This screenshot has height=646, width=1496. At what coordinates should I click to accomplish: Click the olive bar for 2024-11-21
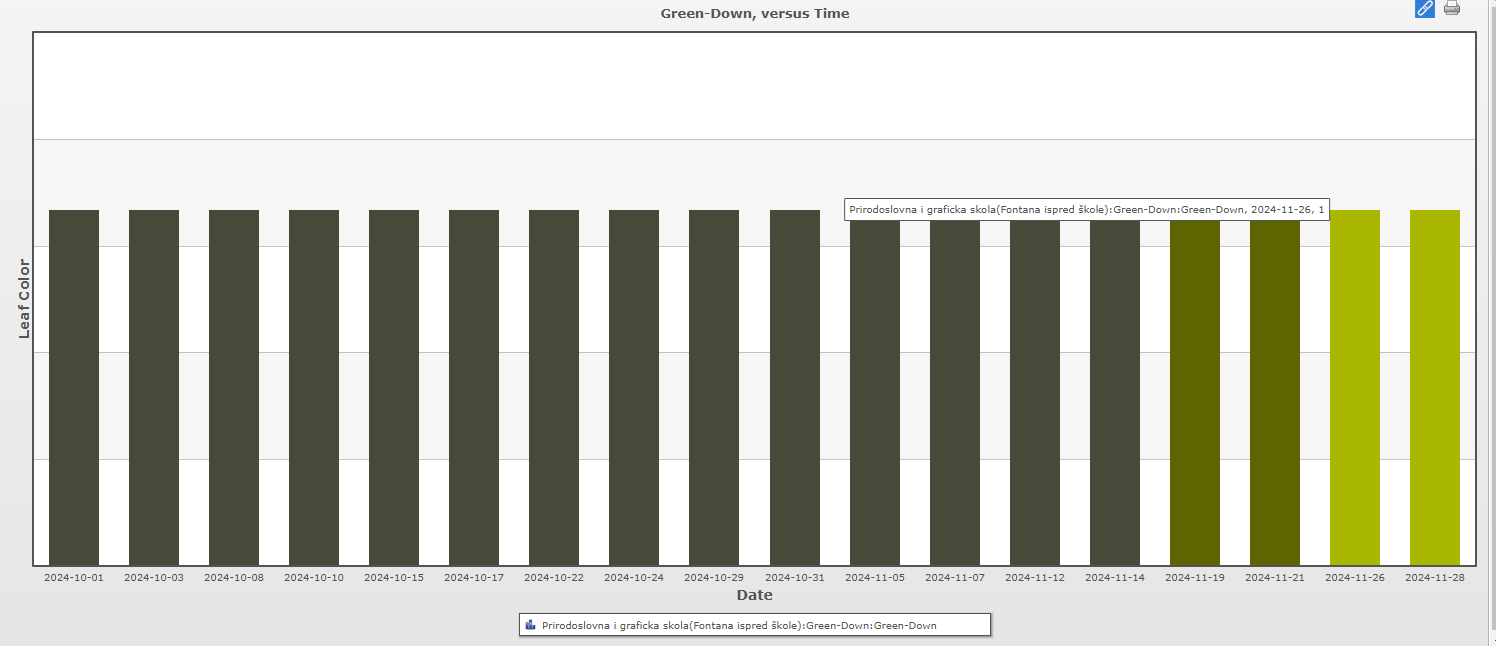point(1275,392)
